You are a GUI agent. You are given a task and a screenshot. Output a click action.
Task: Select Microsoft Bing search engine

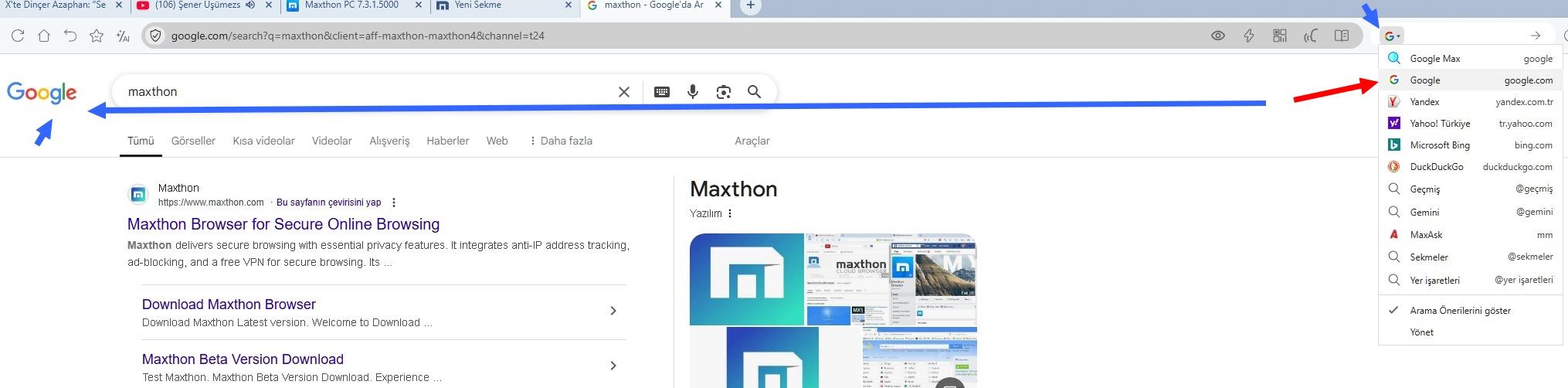click(1470, 145)
